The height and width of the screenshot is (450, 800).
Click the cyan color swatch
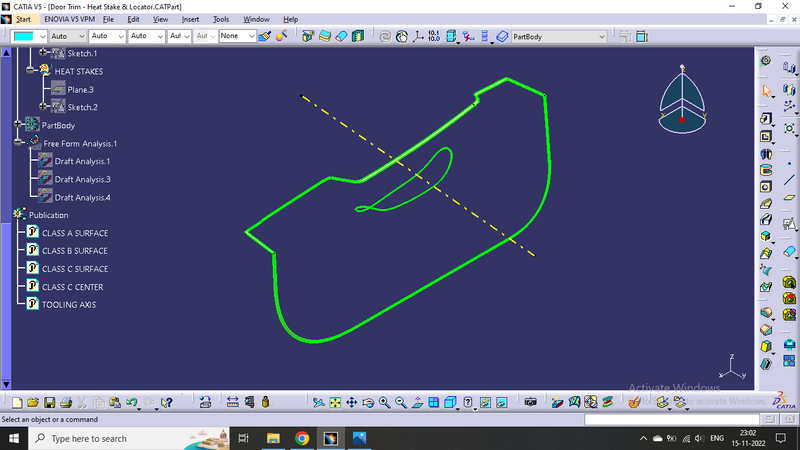click(23, 36)
